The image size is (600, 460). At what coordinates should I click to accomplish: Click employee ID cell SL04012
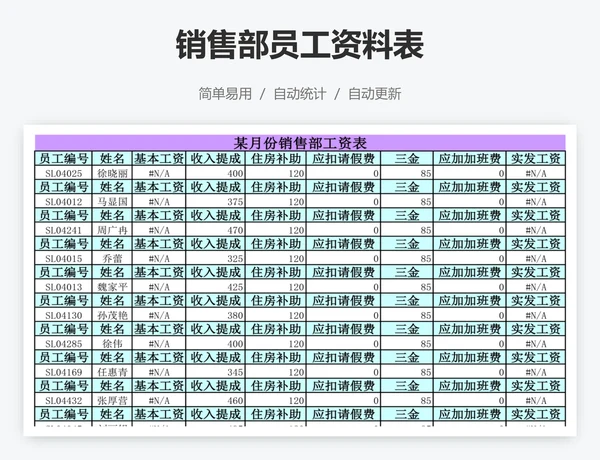coord(64,201)
